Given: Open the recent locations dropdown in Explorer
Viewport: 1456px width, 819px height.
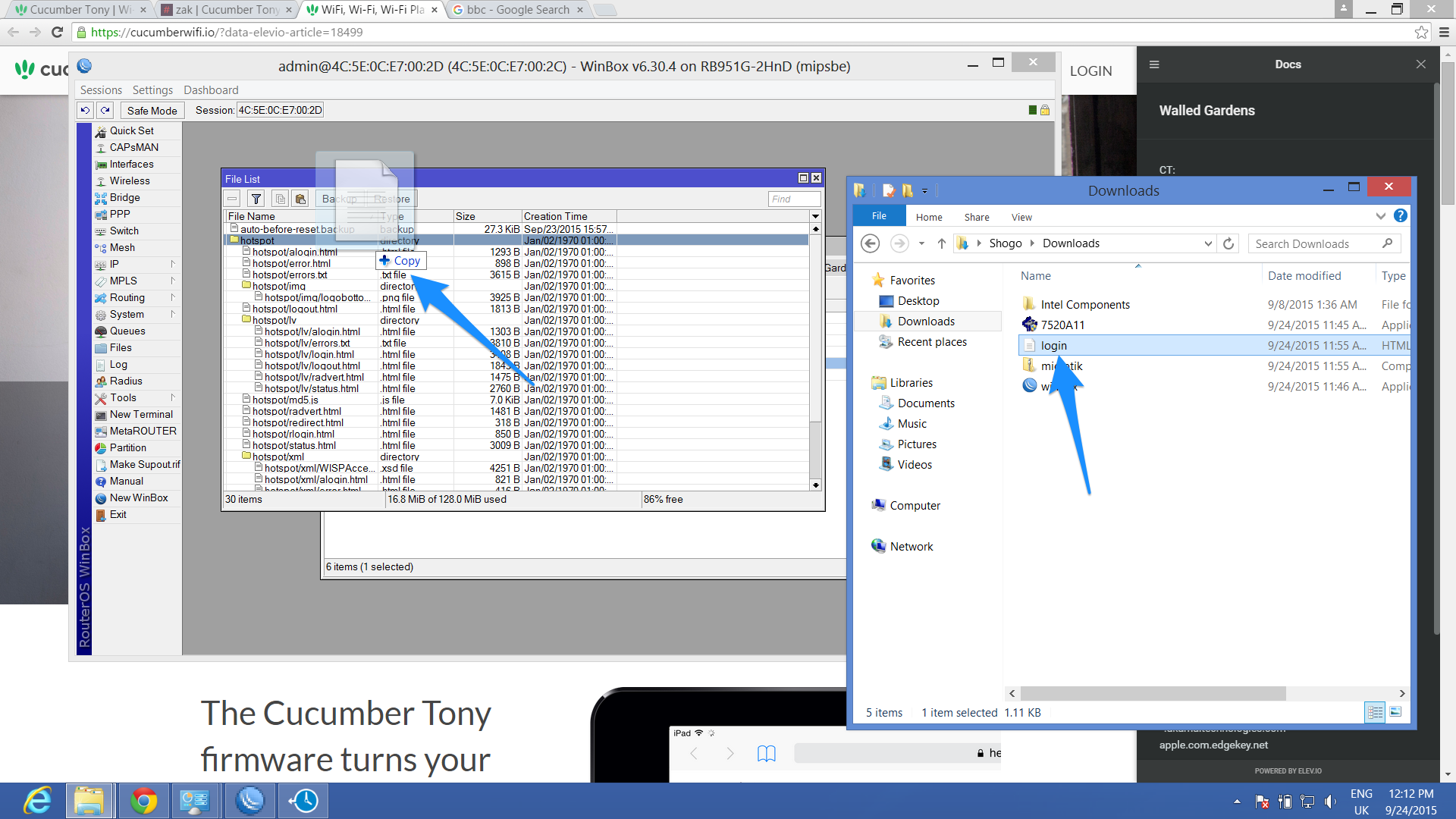Looking at the screenshot, I should pyautogui.click(x=921, y=243).
